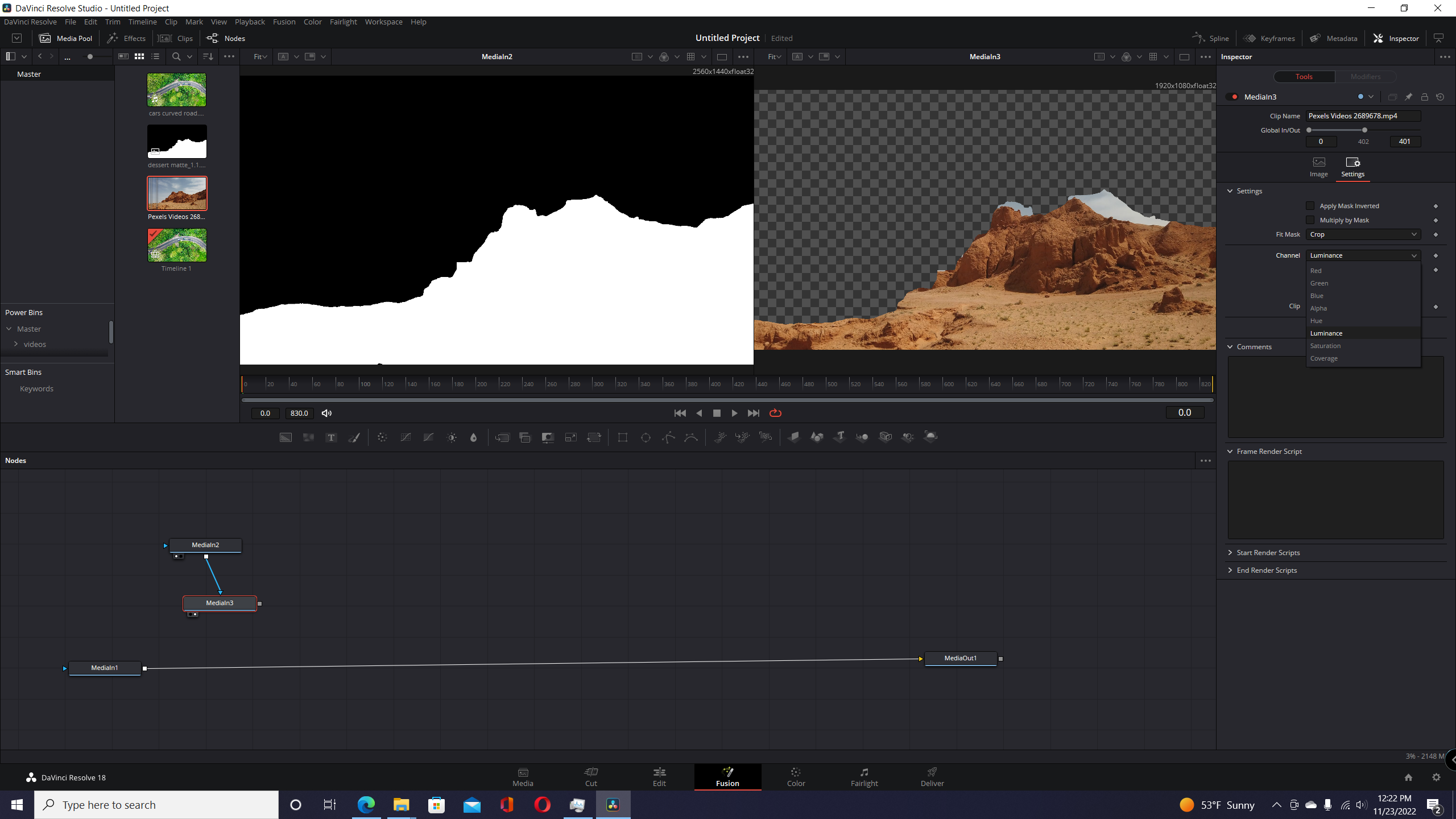Add a Rectangle mask tool
Screen dimensions: 1456x819
point(623,437)
